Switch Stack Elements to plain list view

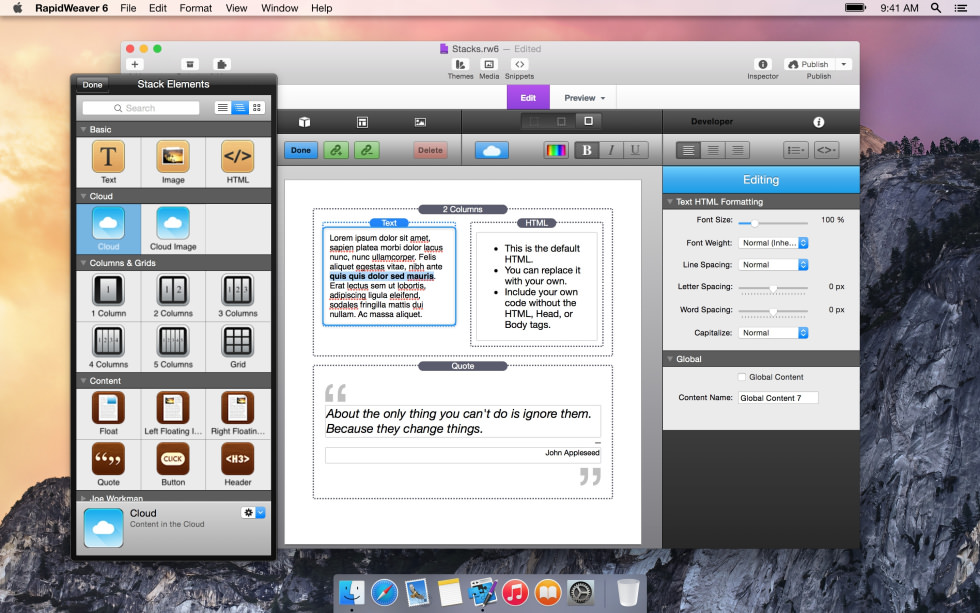tap(222, 107)
